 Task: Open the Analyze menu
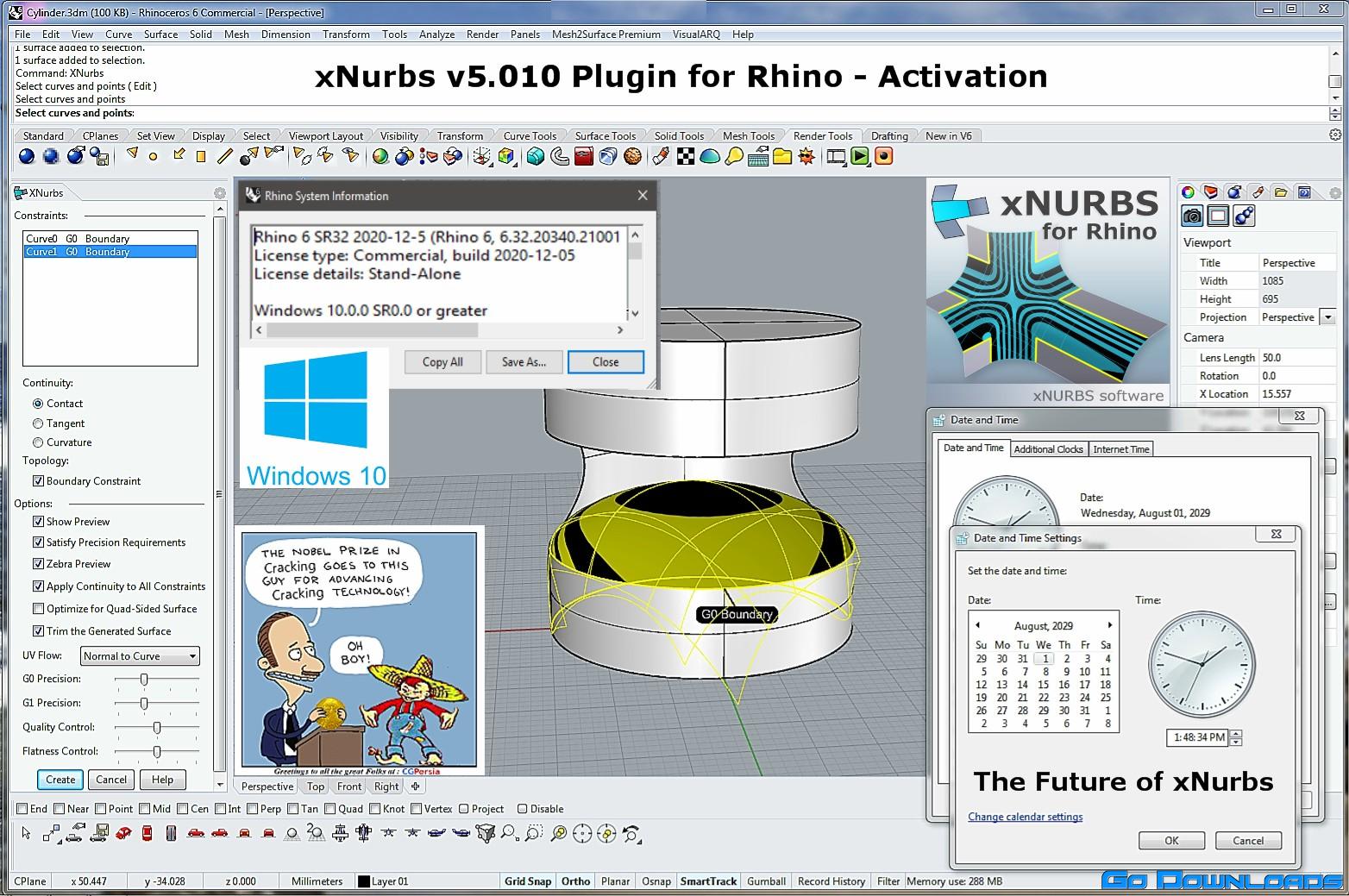436,34
